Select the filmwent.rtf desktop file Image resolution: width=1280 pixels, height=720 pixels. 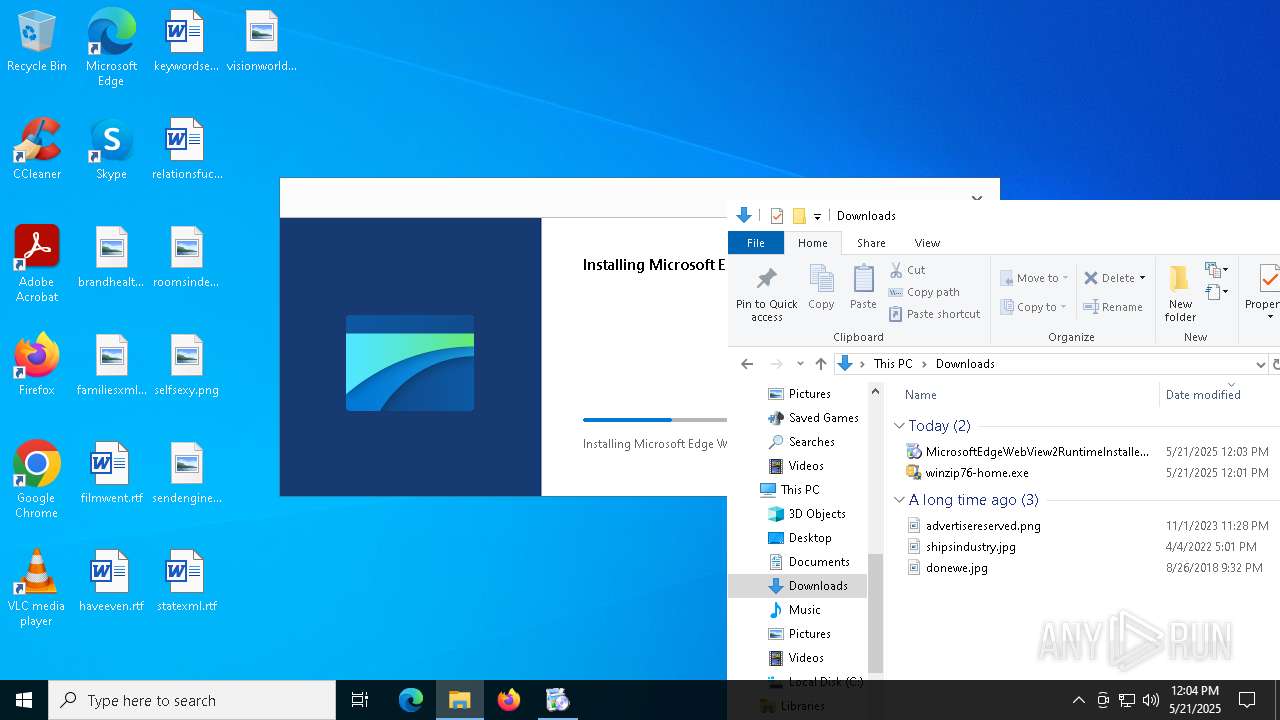click(x=111, y=473)
